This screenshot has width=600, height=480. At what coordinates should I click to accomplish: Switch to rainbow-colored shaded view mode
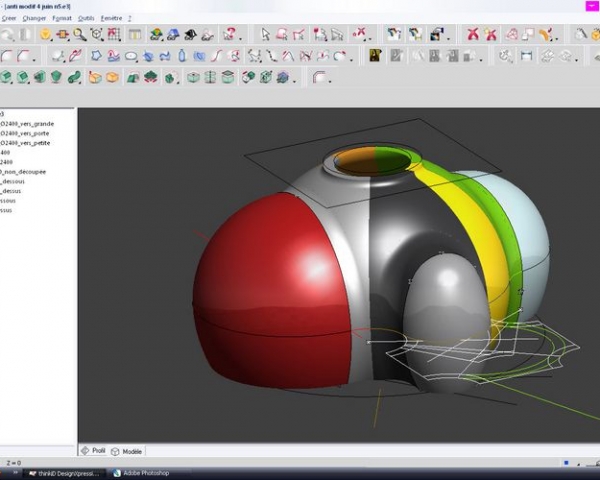pyautogui.click(x=156, y=34)
